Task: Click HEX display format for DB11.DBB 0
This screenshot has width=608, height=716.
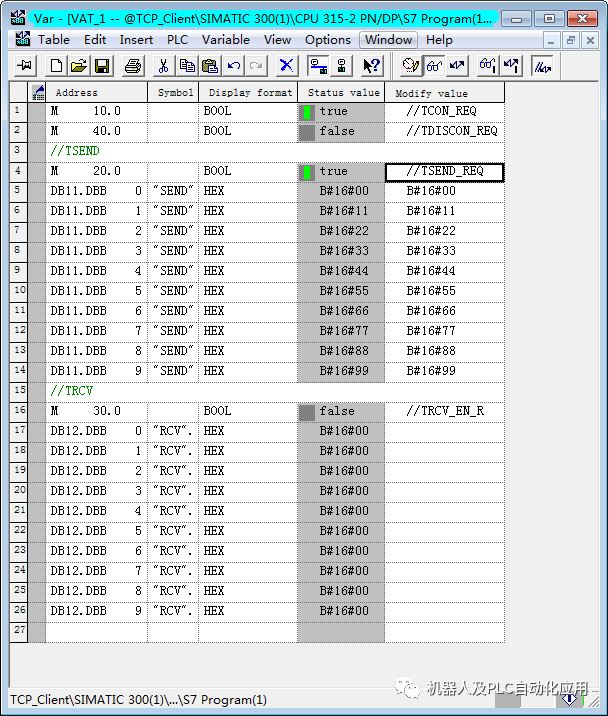Action: pos(248,191)
